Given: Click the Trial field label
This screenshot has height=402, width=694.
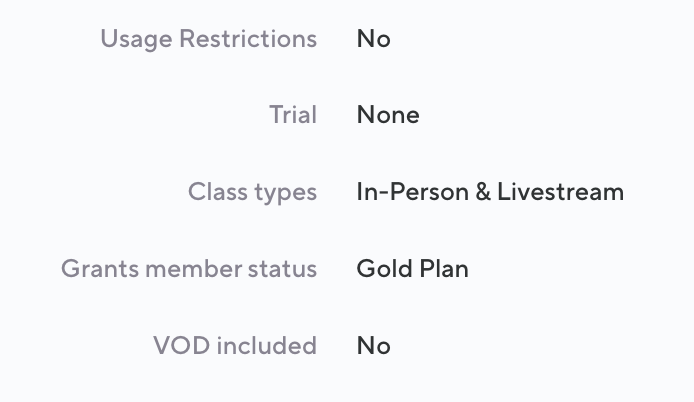Looking at the screenshot, I should pos(292,115).
